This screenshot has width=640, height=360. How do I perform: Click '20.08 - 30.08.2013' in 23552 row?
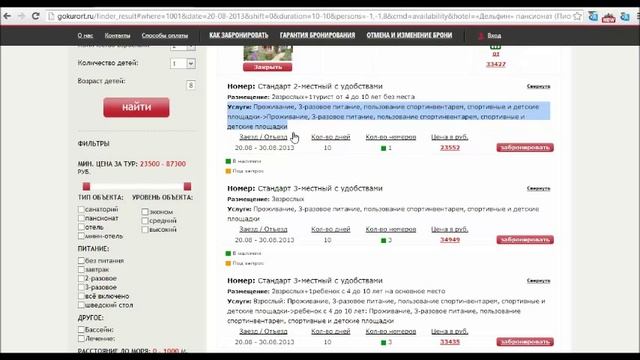click(264, 148)
